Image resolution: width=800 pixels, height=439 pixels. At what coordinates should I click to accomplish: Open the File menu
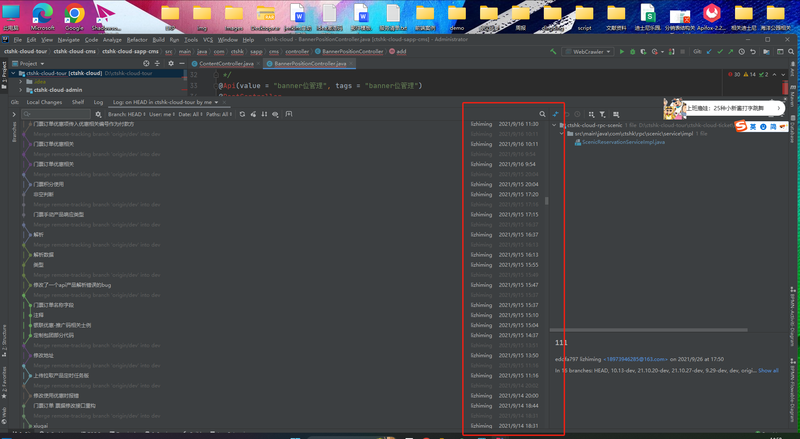pos(17,39)
